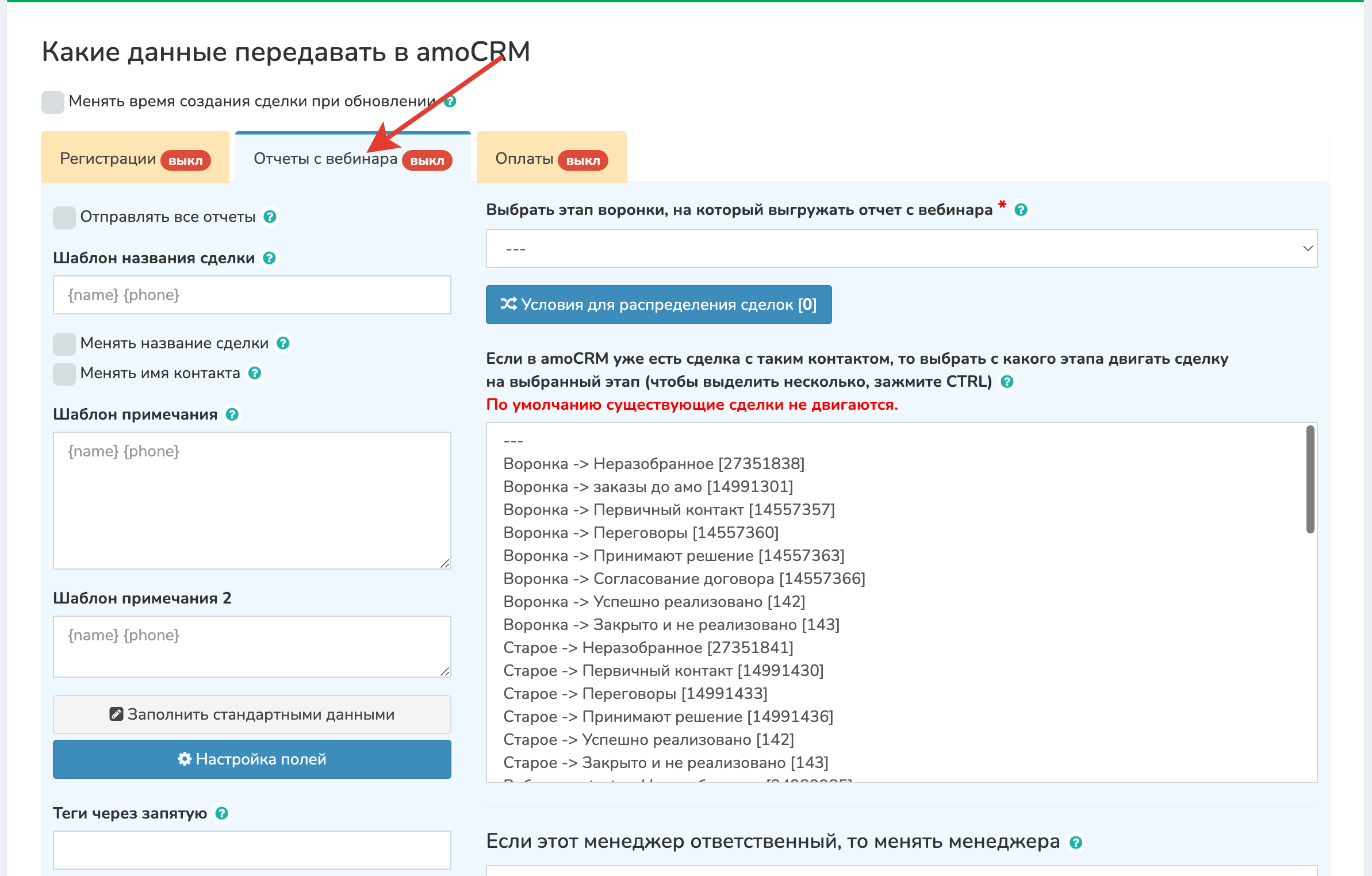This screenshot has width=1372, height=876.
Task: Enable Отправлять все отчеты checkbox
Action: (64, 217)
